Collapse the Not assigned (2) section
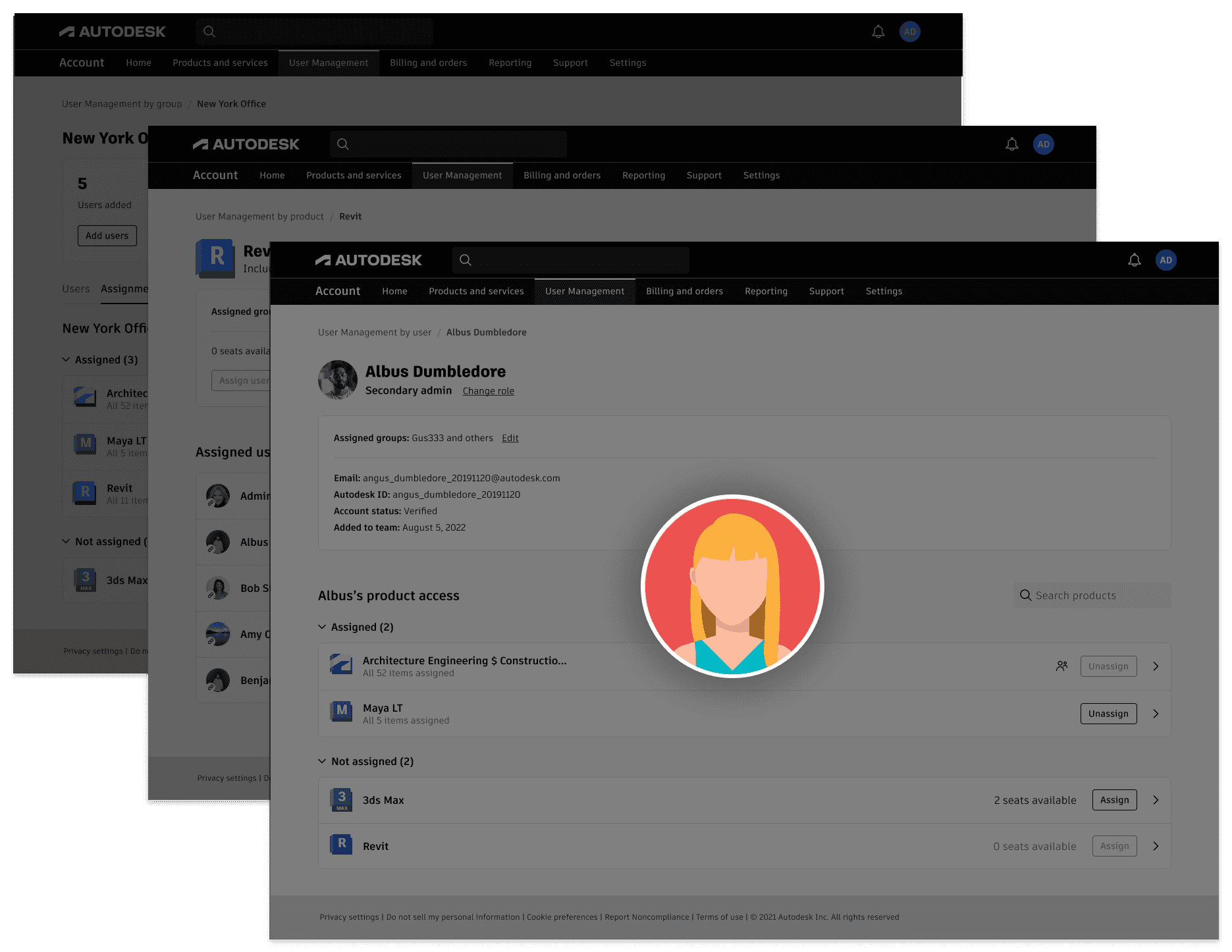Image resolution: width=1232 pixels, height=952 pixels. [322, 761]
